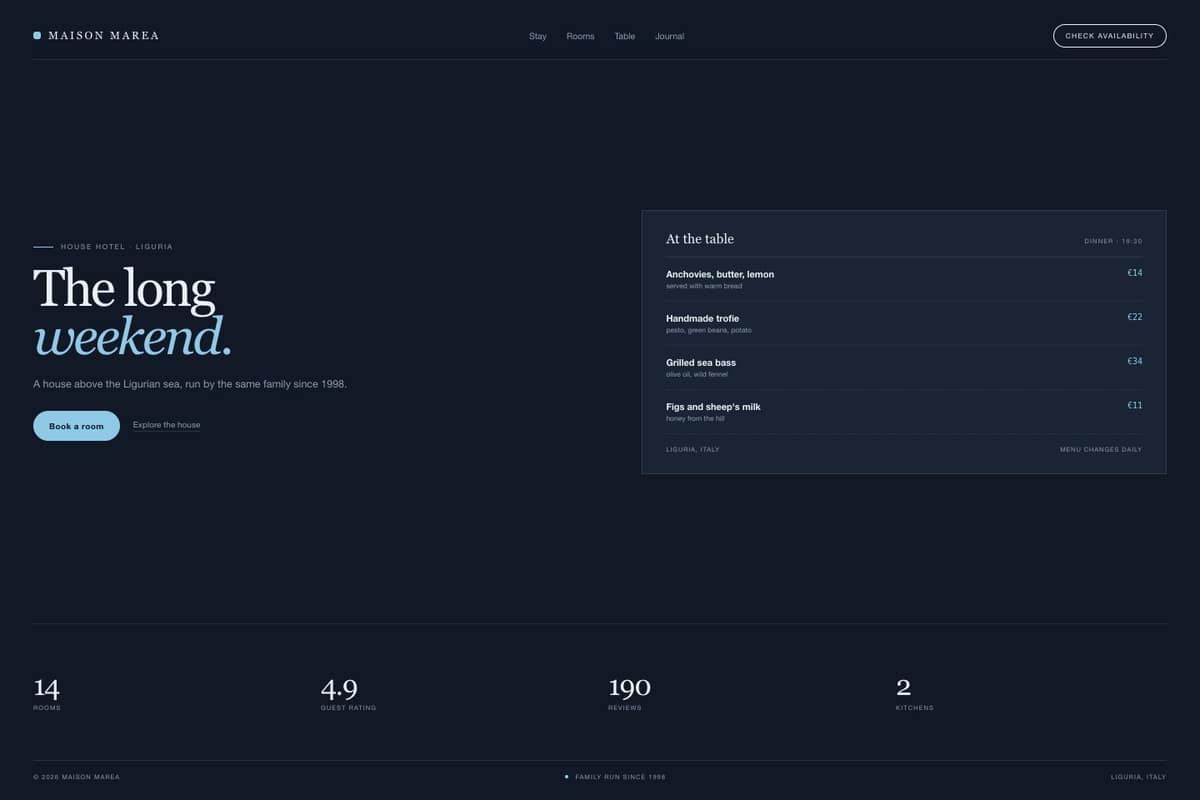Click the blue square Maison Marea logo mark
1200x800 pixels.
(37, 35)
